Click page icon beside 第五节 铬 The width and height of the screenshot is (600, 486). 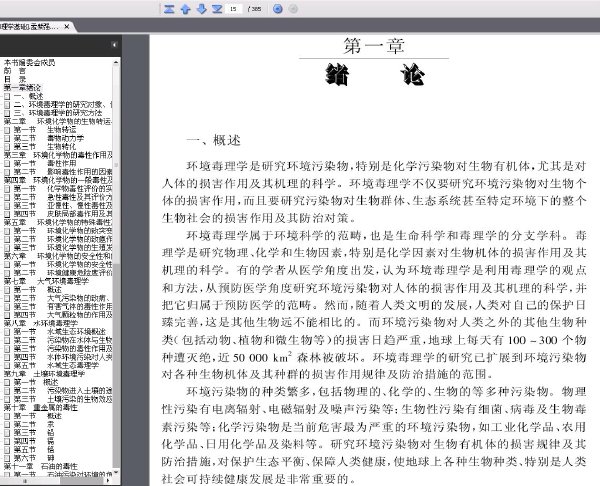[7, 450]
